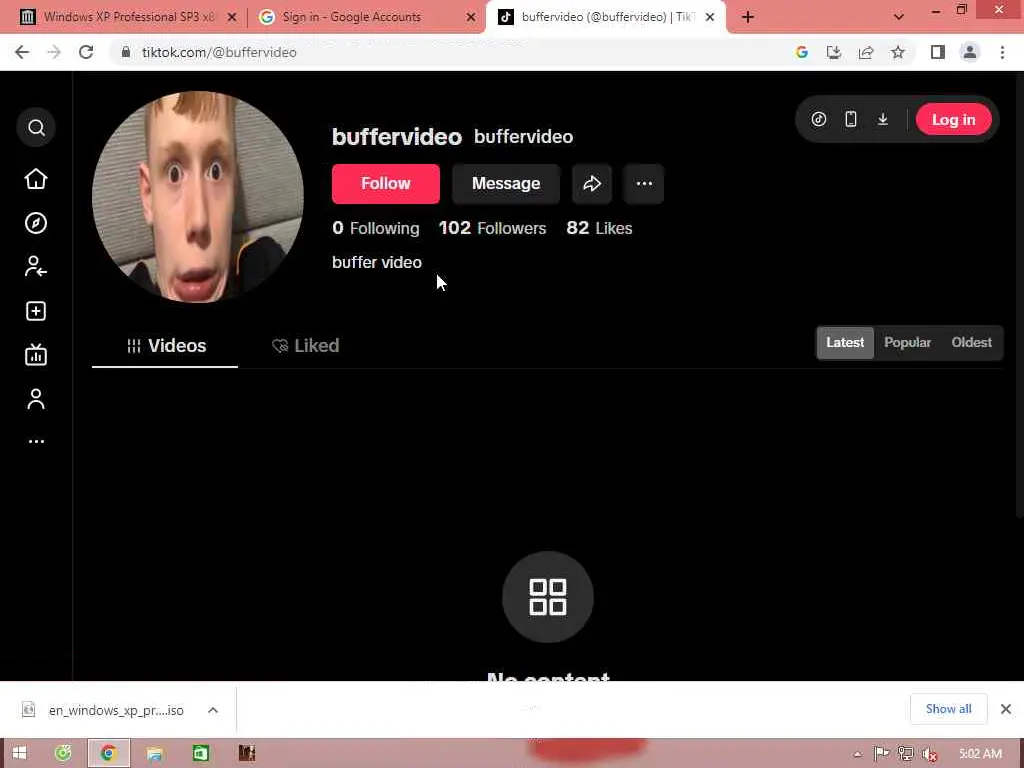Open the 0 Following list
The width and height of the screenshot is (1024, 768).
coord(376,228)
